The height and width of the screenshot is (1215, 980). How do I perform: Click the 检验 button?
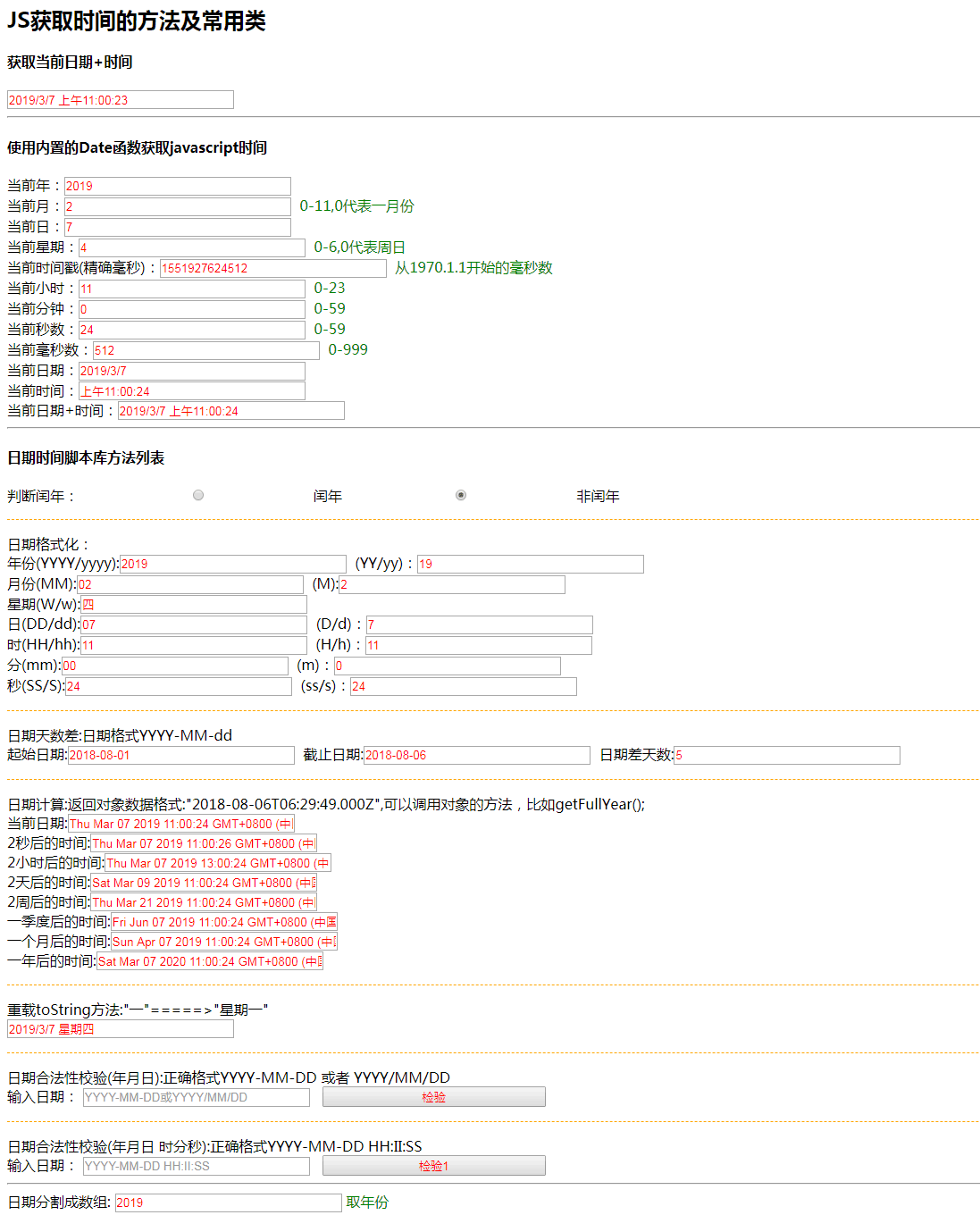[434, 1097]
